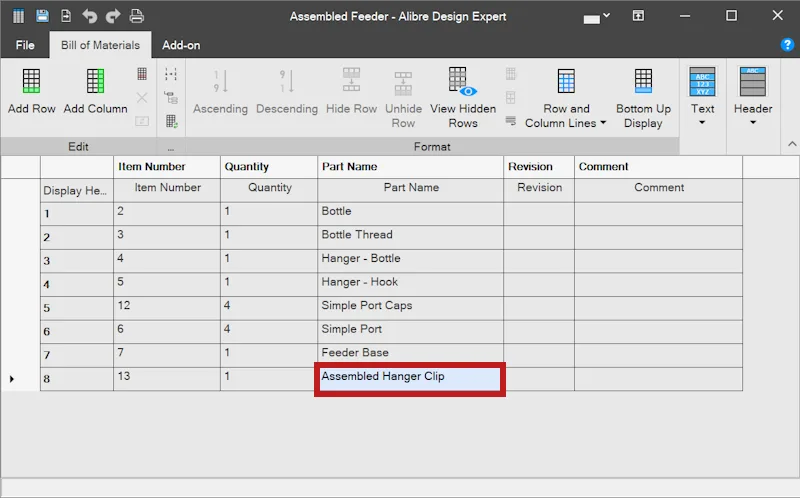
Task: Click item number 12 cell
Action: [167, 308]
